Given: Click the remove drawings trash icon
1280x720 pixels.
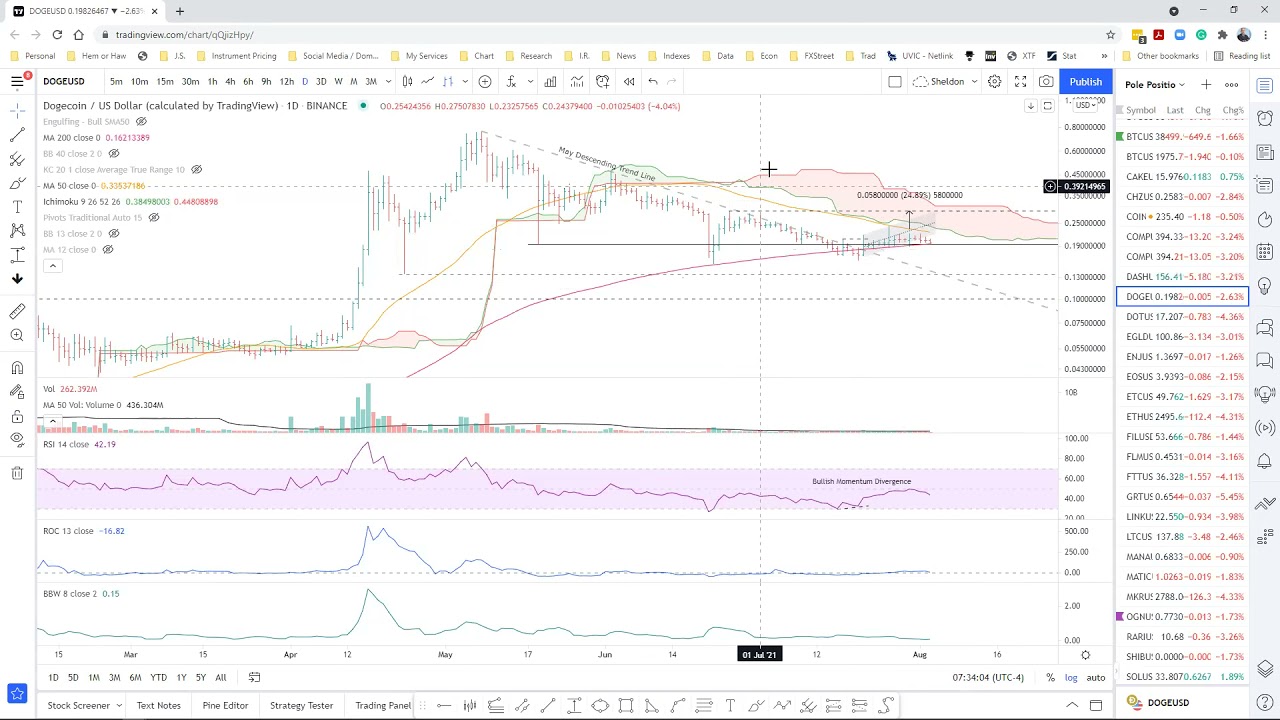Looking at the screenshot, I should point(17,473).
